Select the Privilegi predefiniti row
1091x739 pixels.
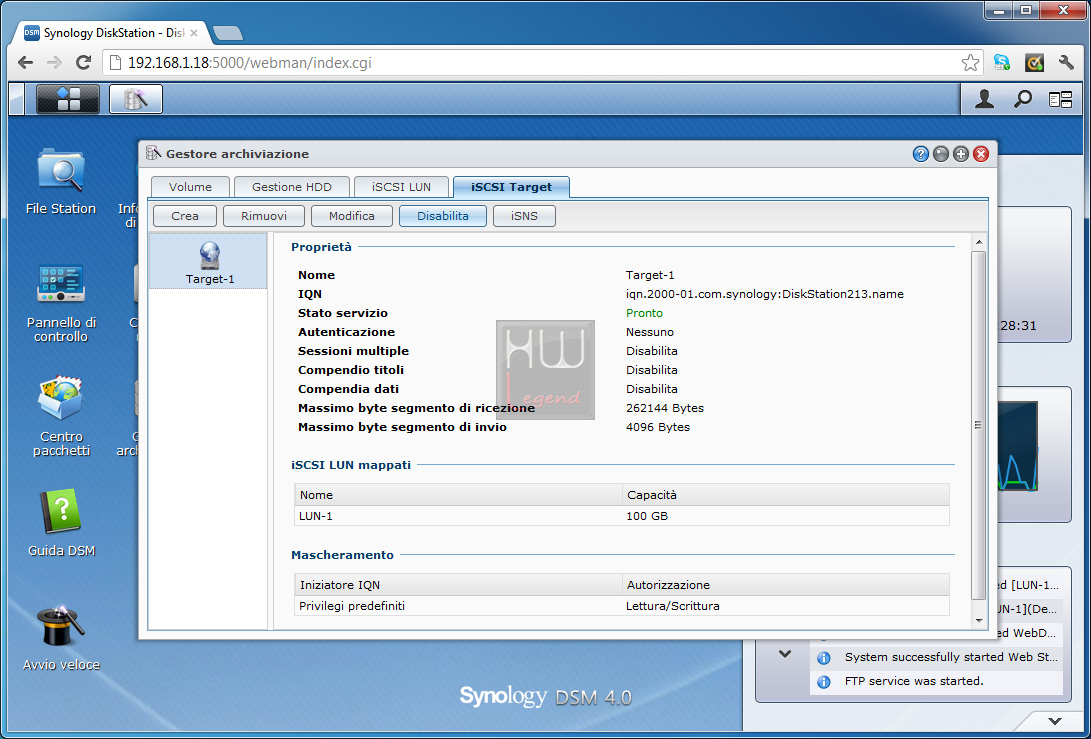pos(621,605)
